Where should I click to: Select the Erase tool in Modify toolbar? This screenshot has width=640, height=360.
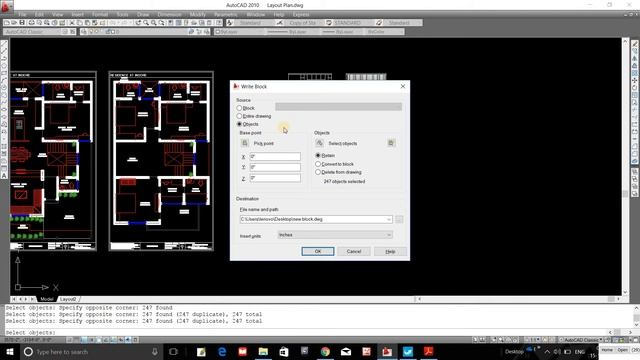[x=635, y=44]
